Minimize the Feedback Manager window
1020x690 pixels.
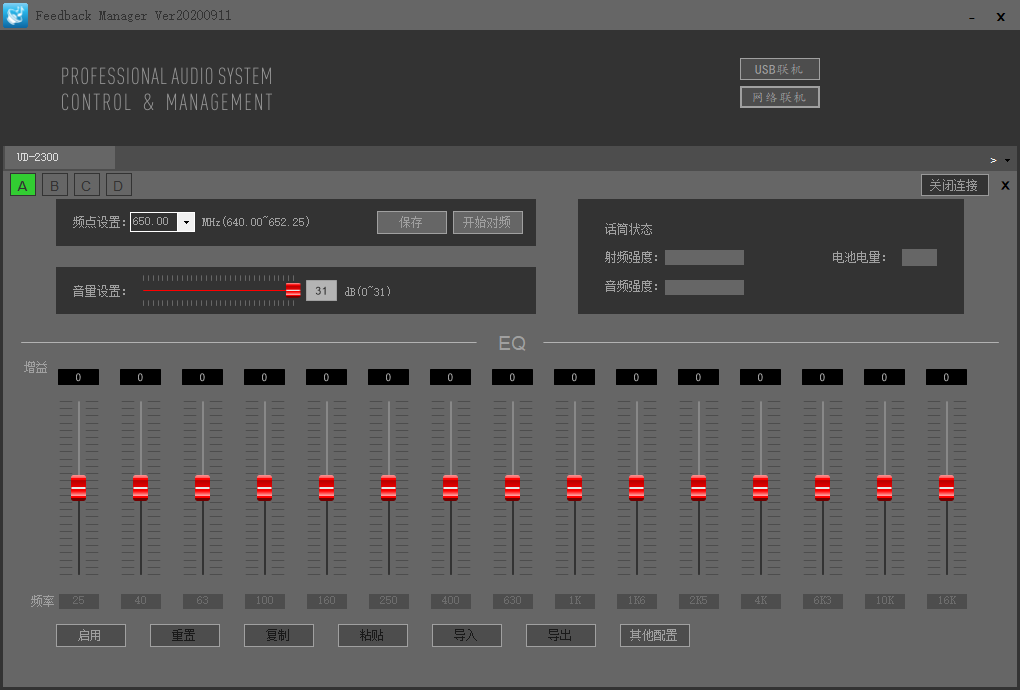pos(972,18)
